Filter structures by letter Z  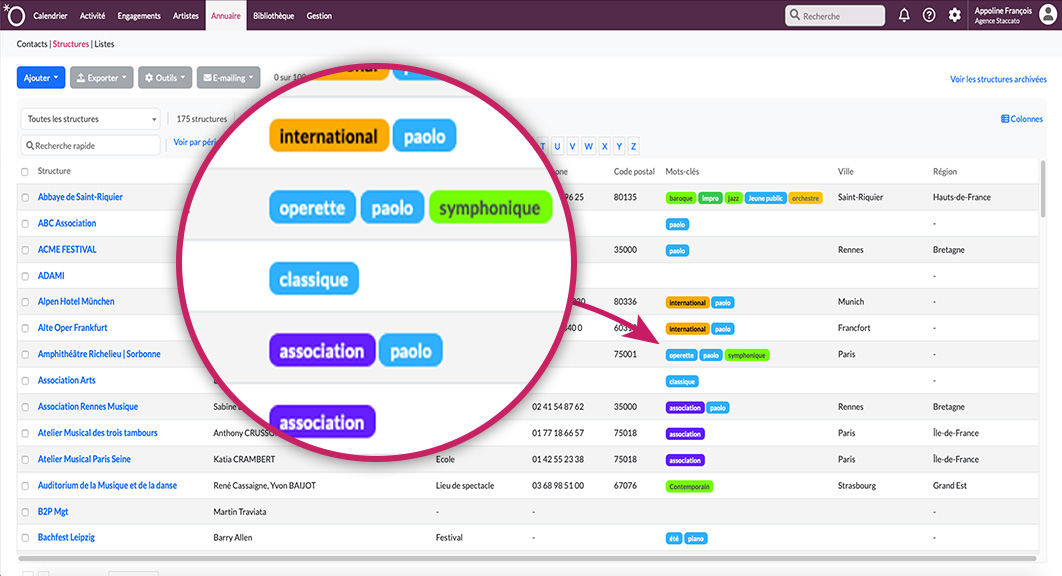(x=633, y=146)
